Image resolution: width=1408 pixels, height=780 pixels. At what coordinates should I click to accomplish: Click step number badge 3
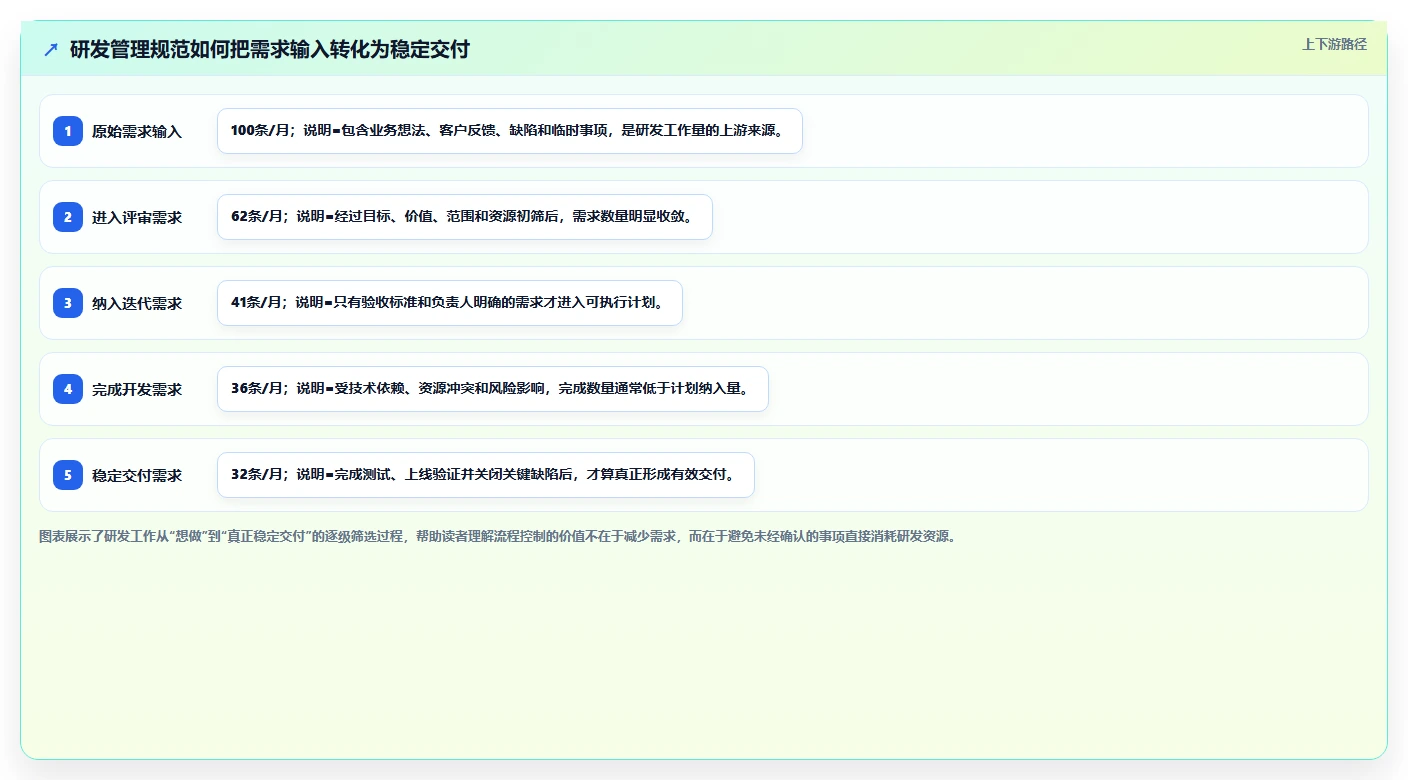[68, 303]
